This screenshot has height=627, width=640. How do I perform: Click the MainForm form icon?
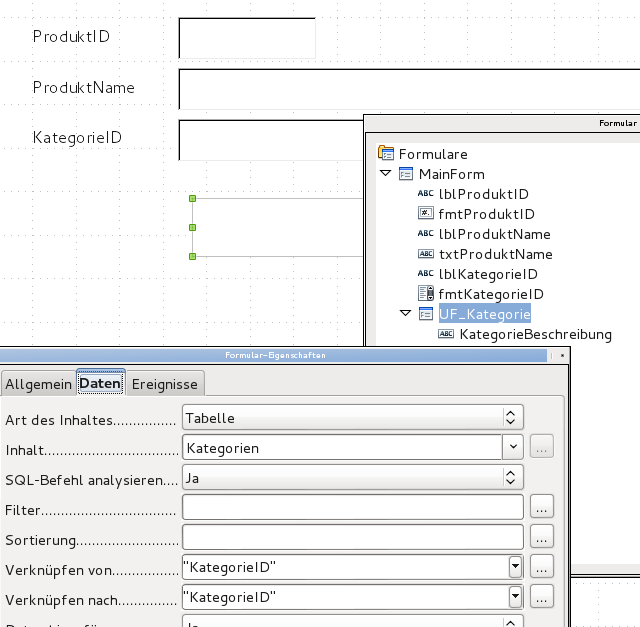406,174
